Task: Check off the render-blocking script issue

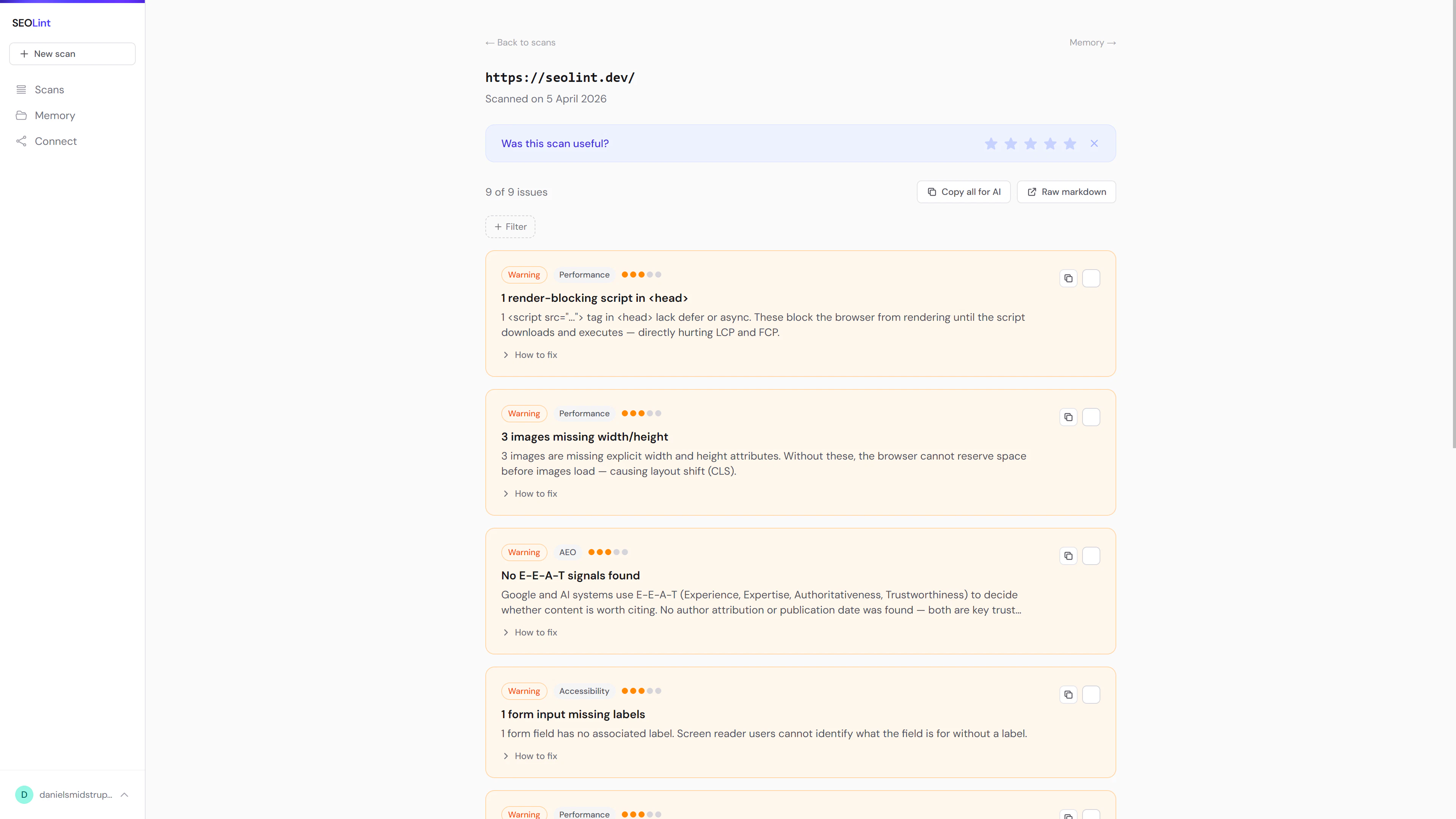Action: point(1091,278)
